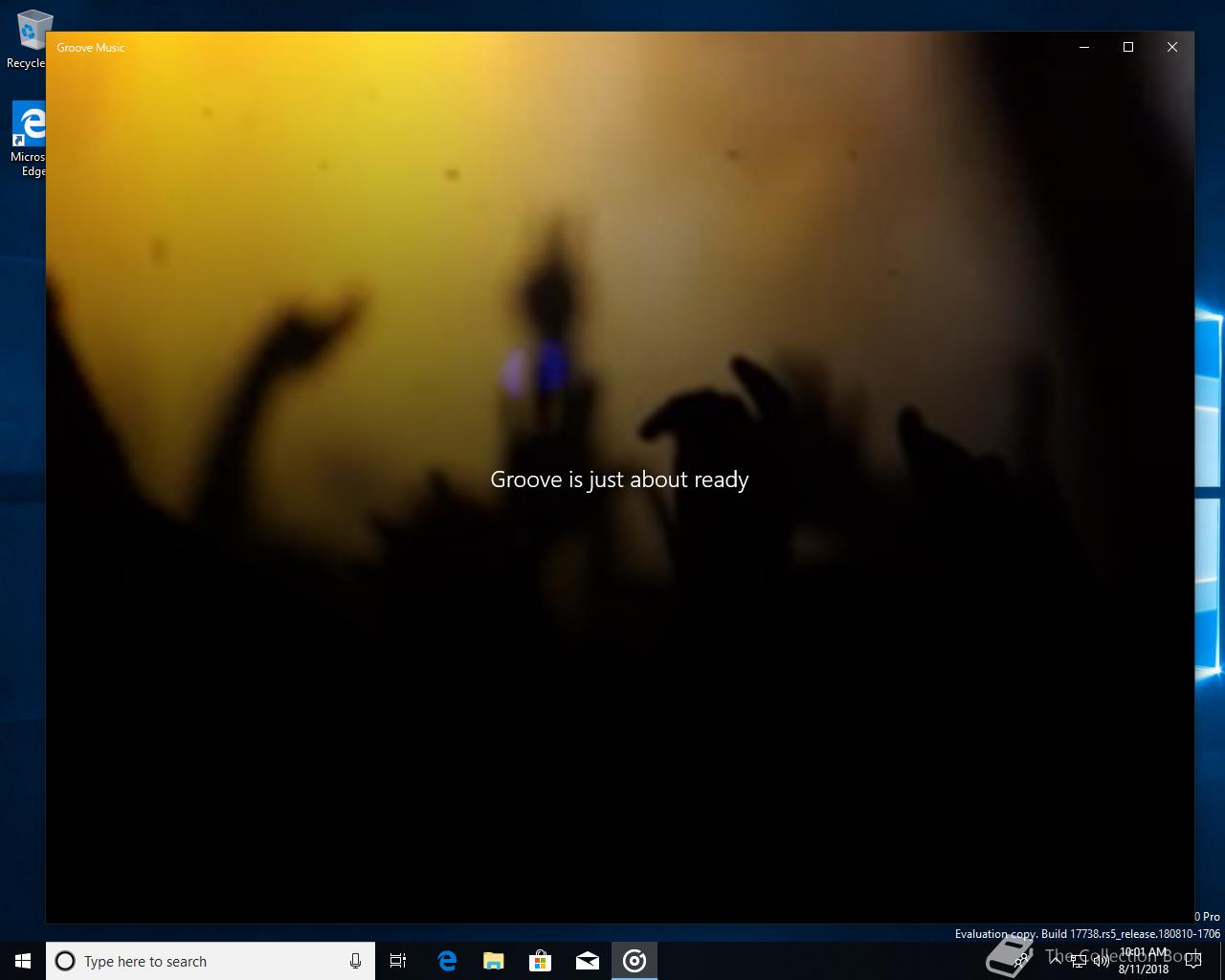Maximize the Groove Music window
The width and height of the screenshot is (1225, 980).
pos(1128,47)
